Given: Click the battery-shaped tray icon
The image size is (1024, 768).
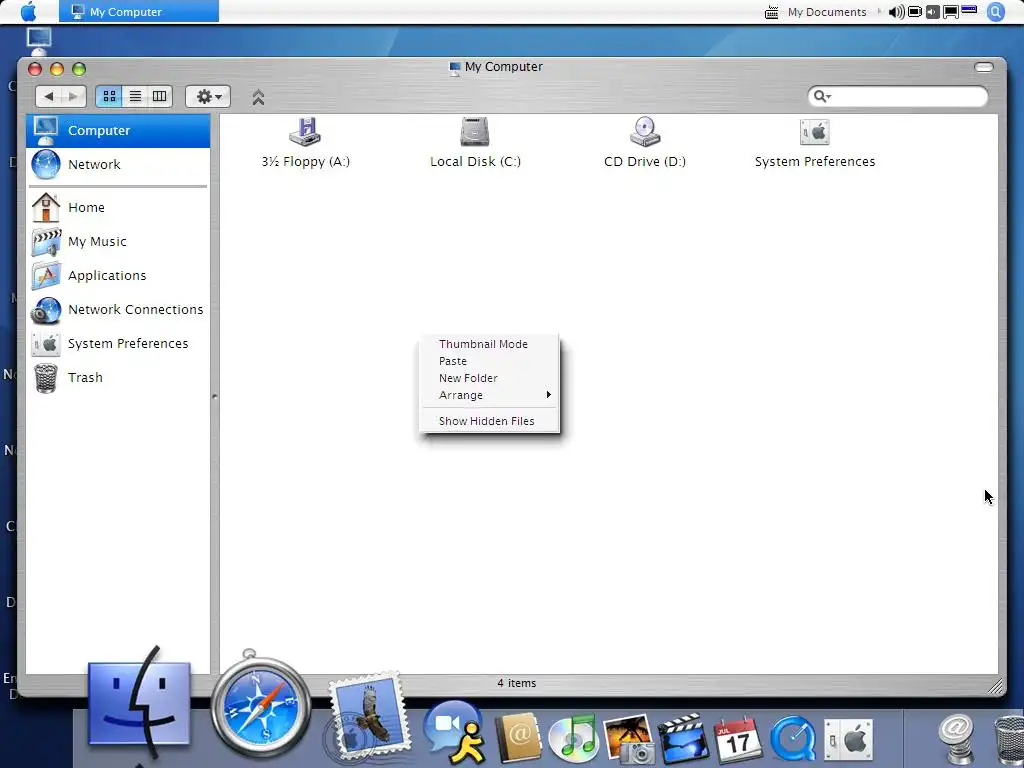Looking at the screenshot, I should tap(915, 12).
